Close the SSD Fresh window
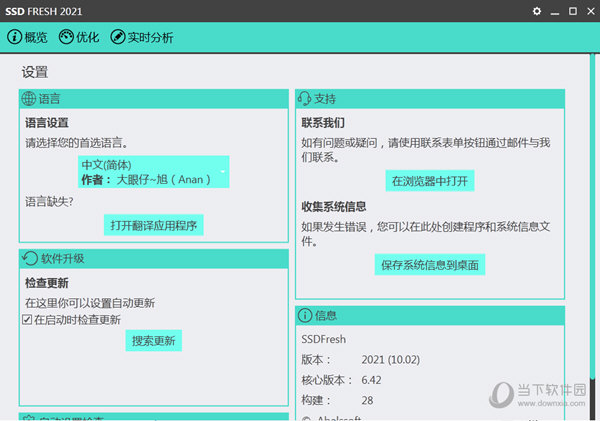The image size is (600, 421). point(591,11)
